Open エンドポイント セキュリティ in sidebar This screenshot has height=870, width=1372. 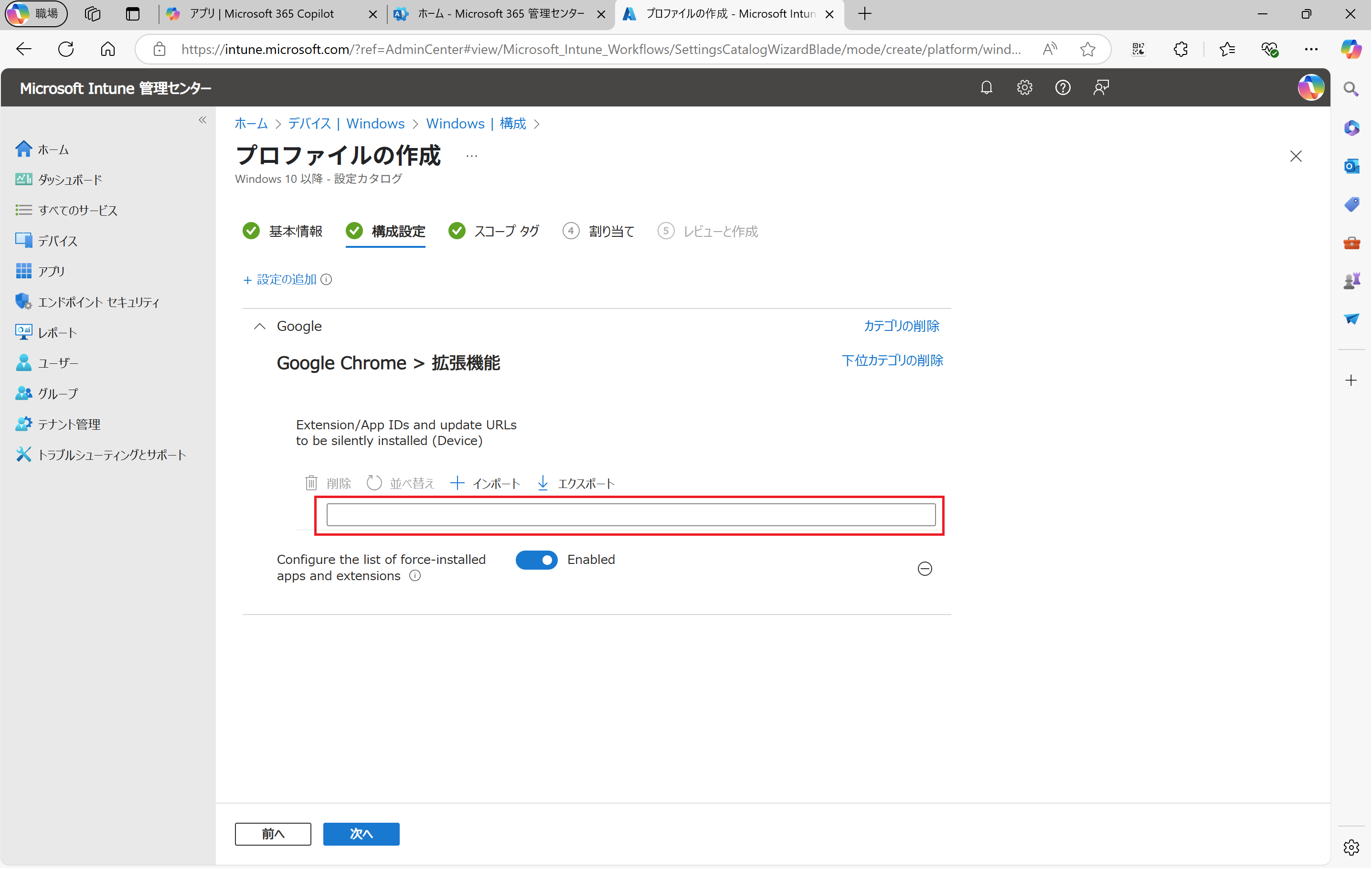pos(98,302)
